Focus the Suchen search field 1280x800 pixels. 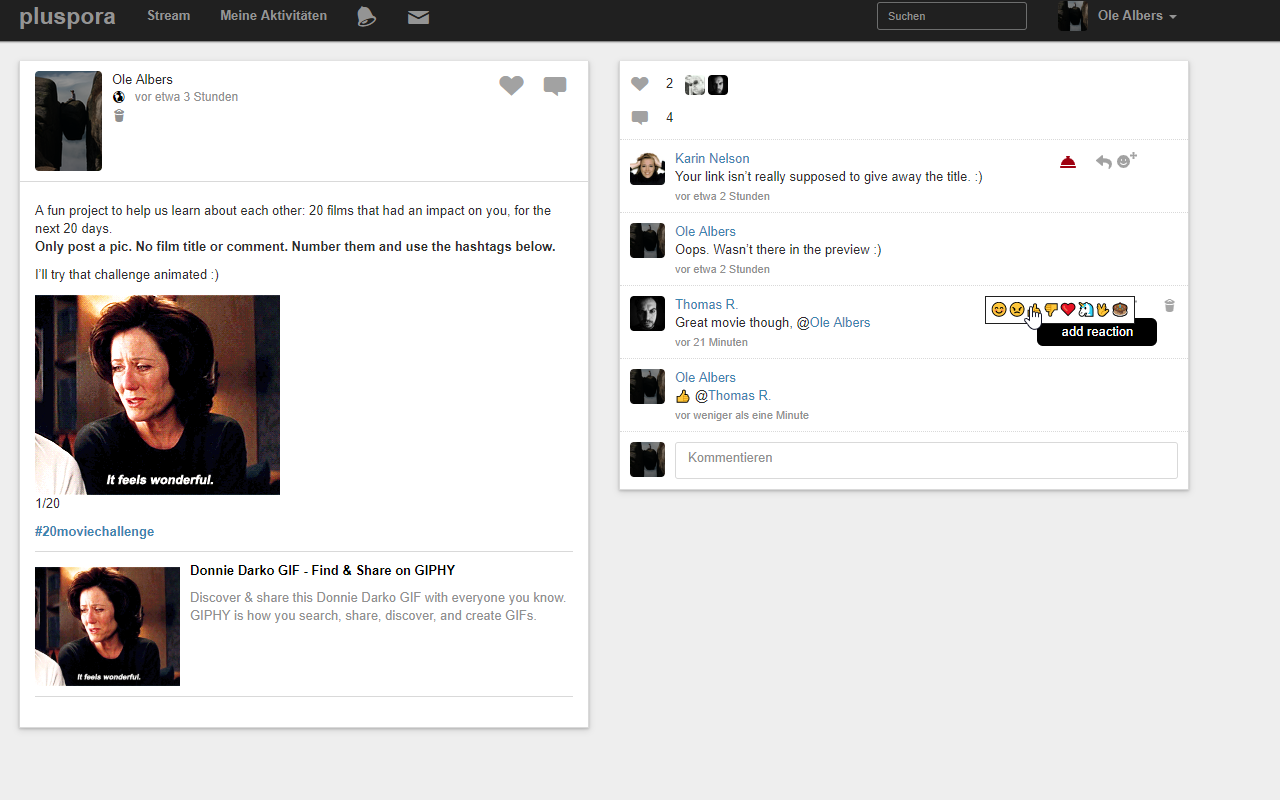(x=952, y=16)
